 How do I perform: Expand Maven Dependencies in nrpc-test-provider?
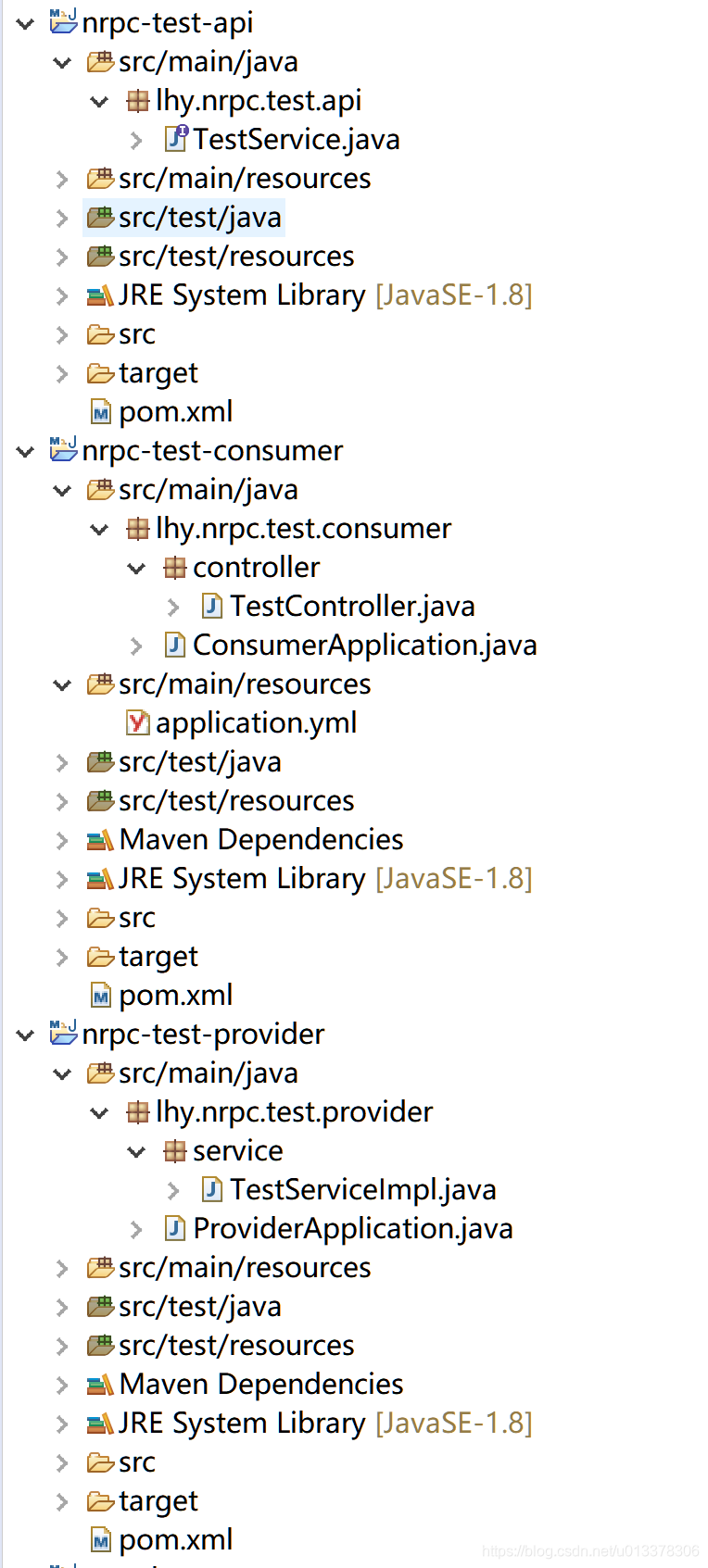pyautogui.click(x=62, y=1385)
